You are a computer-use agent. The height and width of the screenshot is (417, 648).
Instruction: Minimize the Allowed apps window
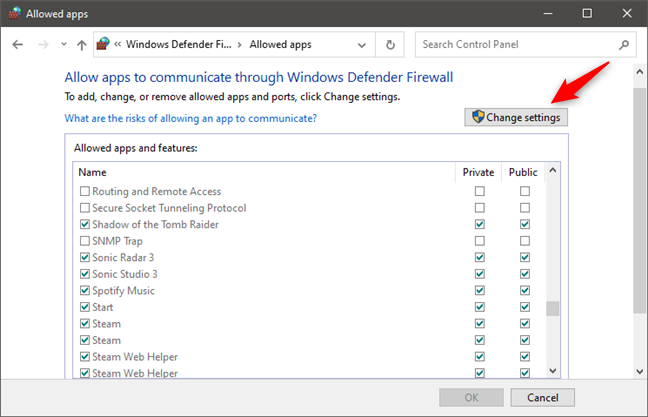pyautogui.click(x=548, y=14)
